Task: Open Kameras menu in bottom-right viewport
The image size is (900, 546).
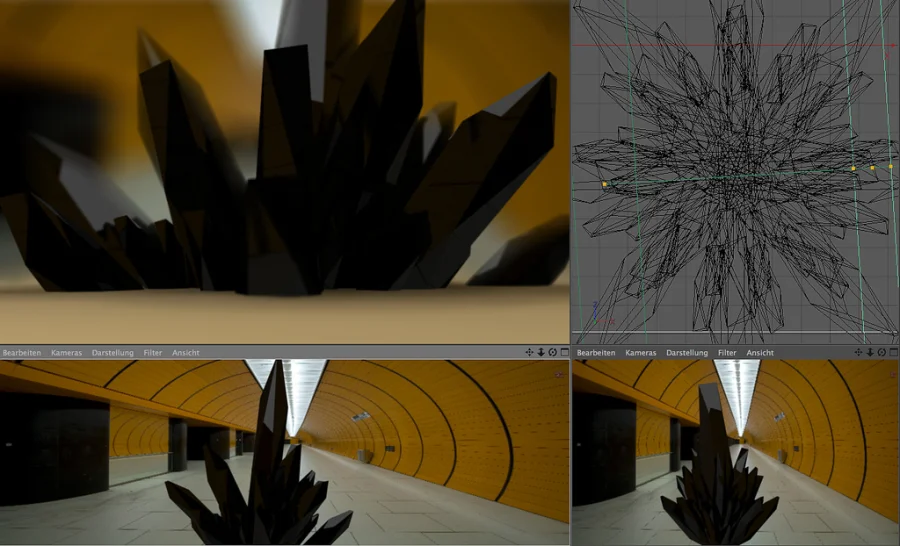Action: [x=641, y=353]
